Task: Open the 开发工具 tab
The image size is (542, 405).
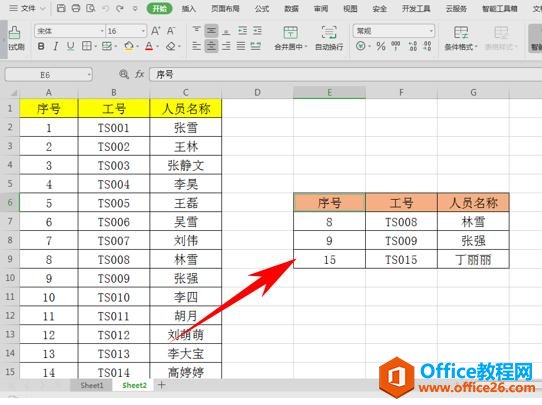Action: 416,9
